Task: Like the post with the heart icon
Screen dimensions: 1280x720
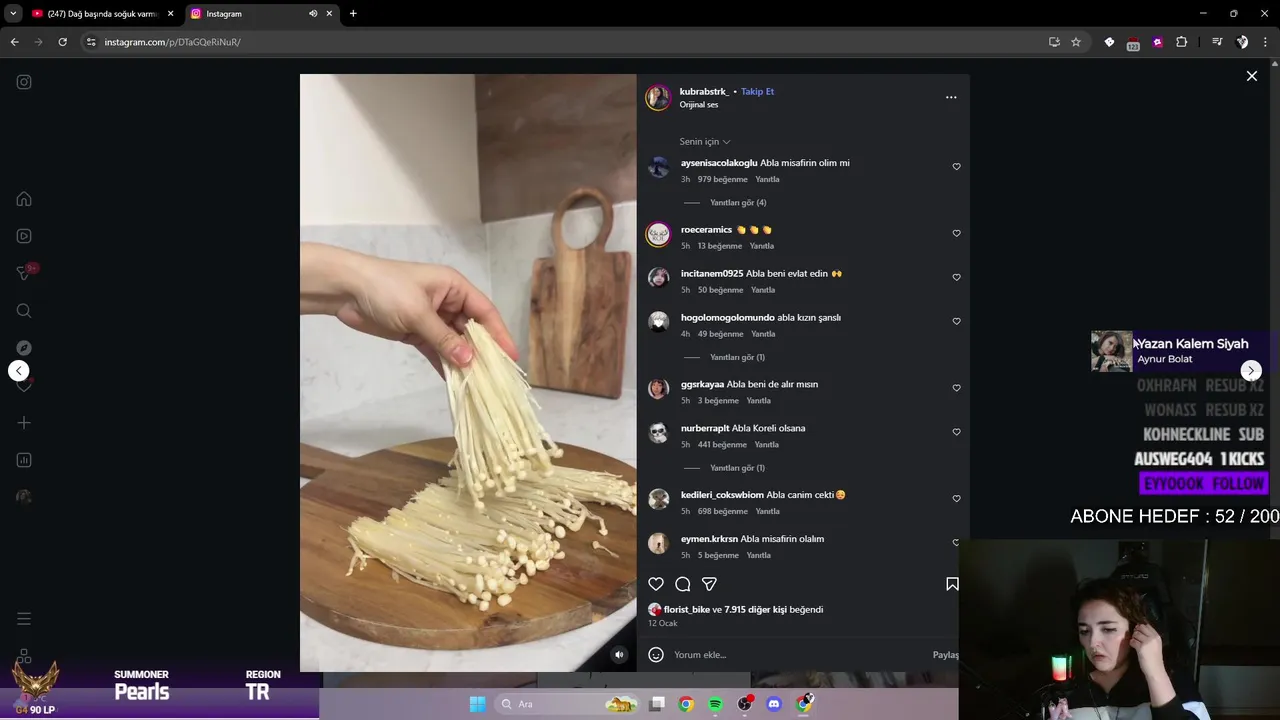Action: click(x=656, y=584)
